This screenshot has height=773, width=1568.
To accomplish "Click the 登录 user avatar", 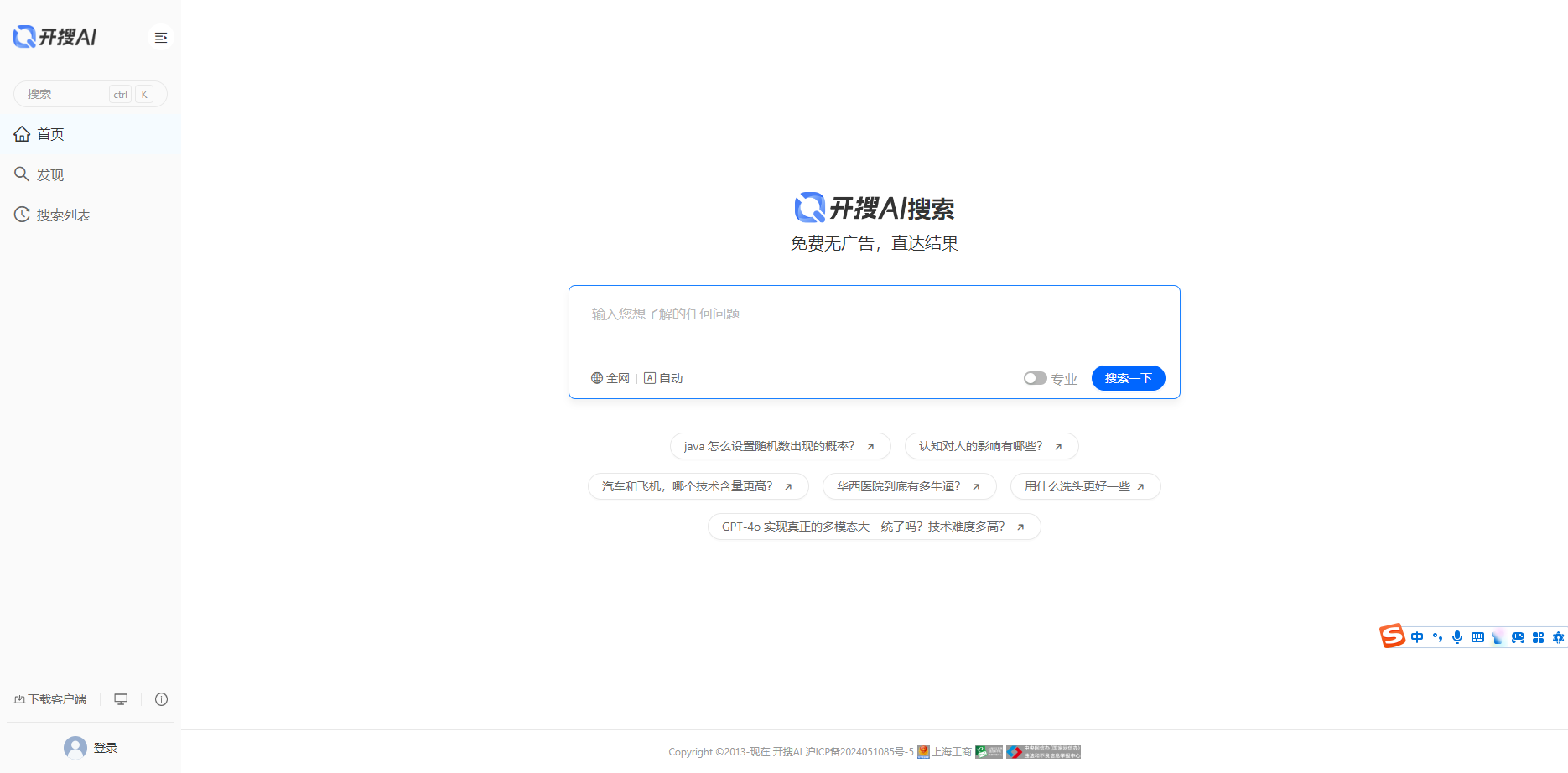I will coord(75,748).
